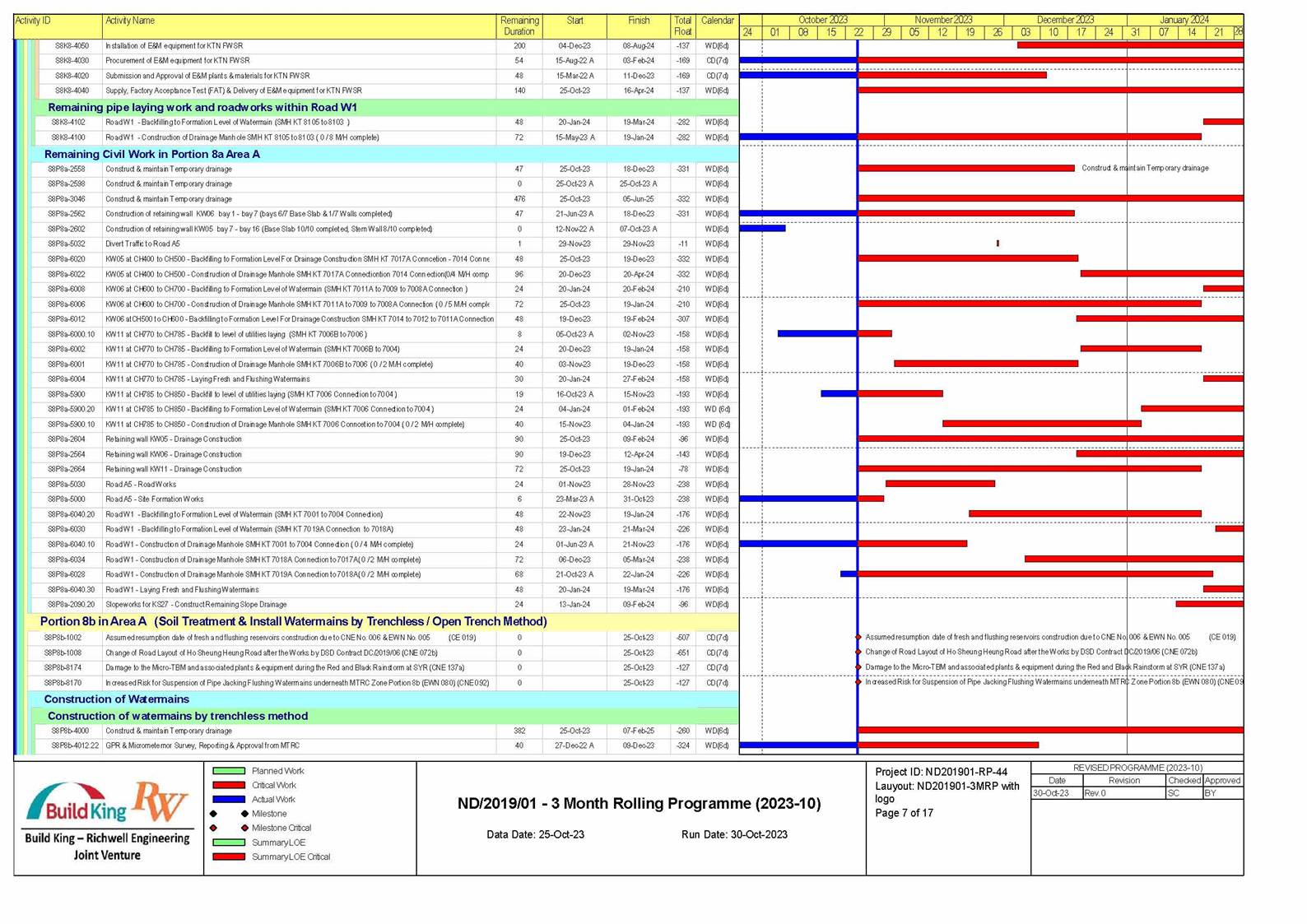The height and width of the screenshot is (924, 1307).
Task: Collapse the Portion 8b in Area A group band
Action: click(293, 621)
